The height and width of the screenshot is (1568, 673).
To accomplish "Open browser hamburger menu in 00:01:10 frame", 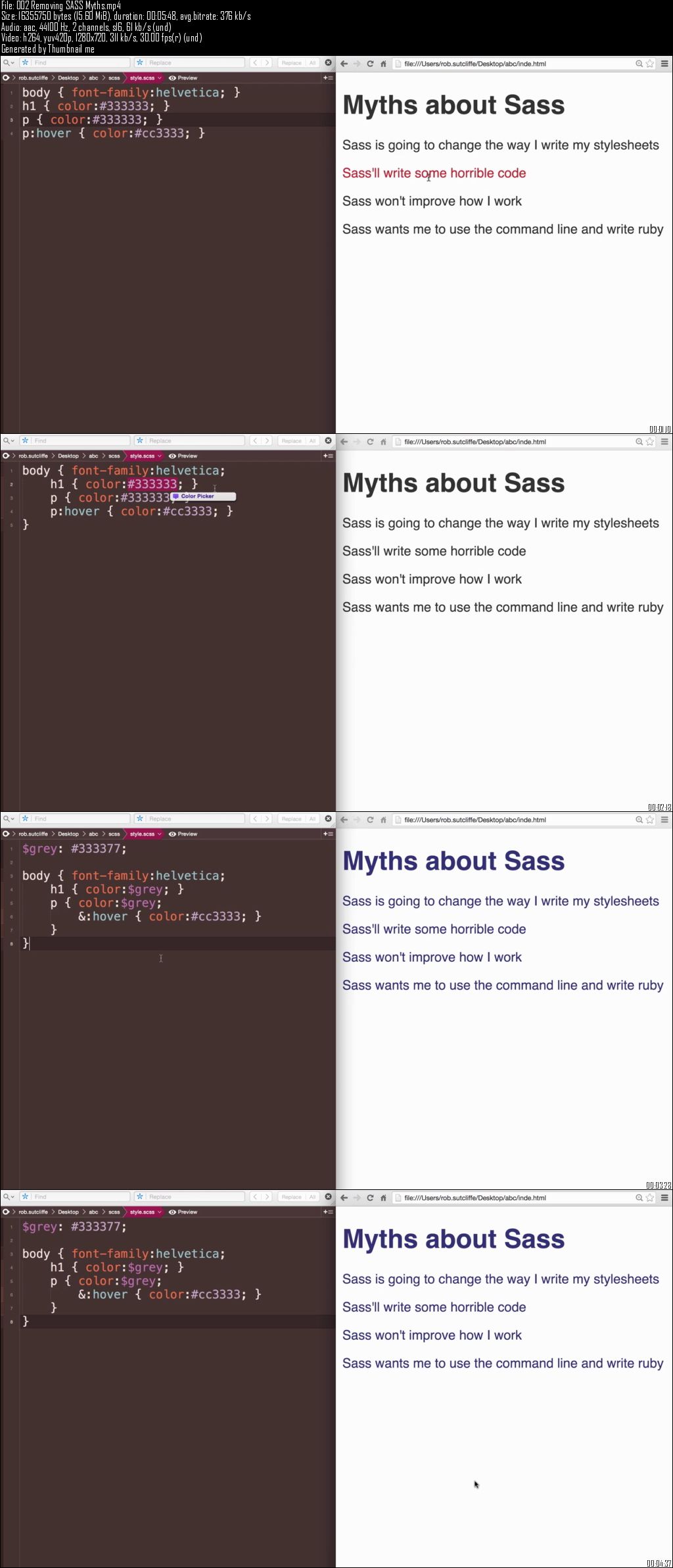I will (x=664, y=64).
